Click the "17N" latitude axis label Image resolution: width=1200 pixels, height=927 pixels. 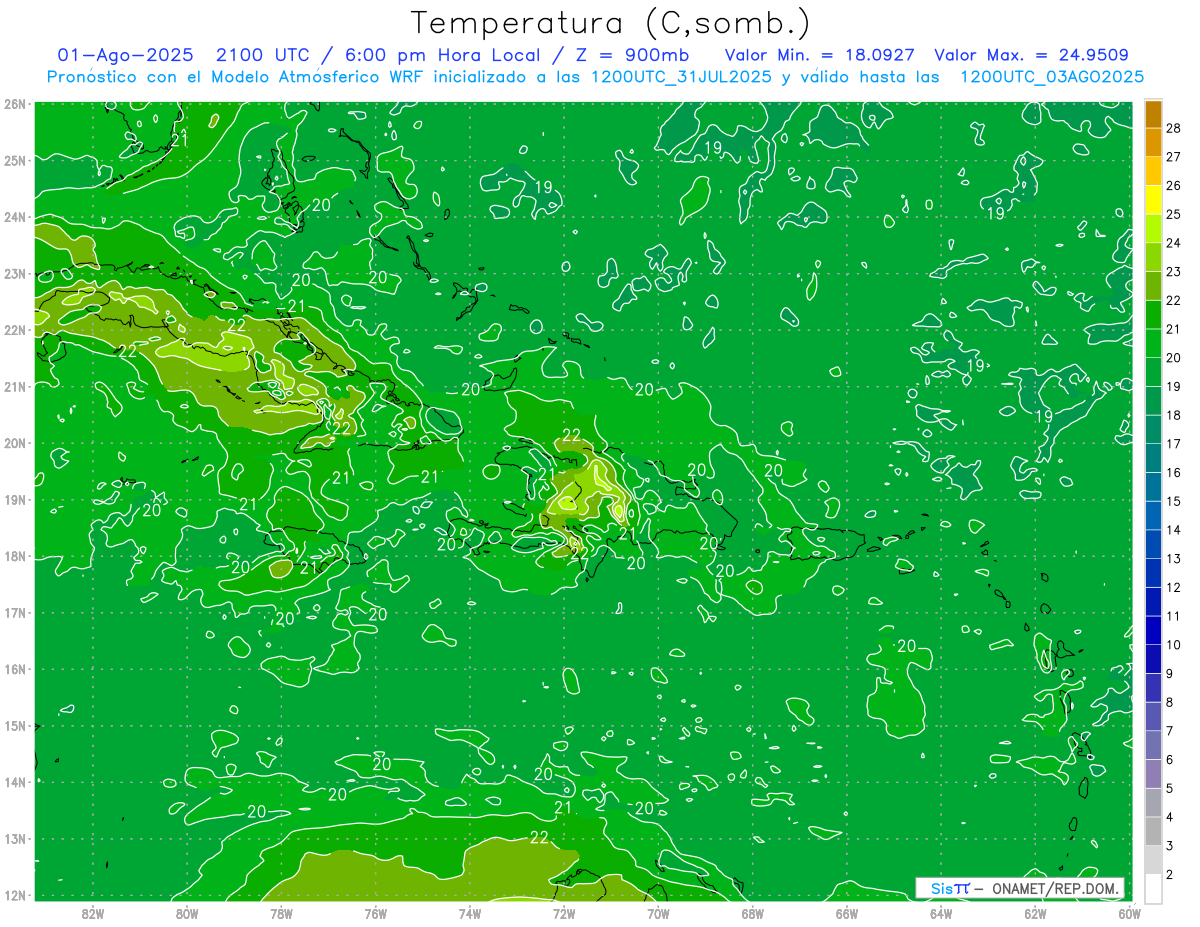[x=15, y=613]
